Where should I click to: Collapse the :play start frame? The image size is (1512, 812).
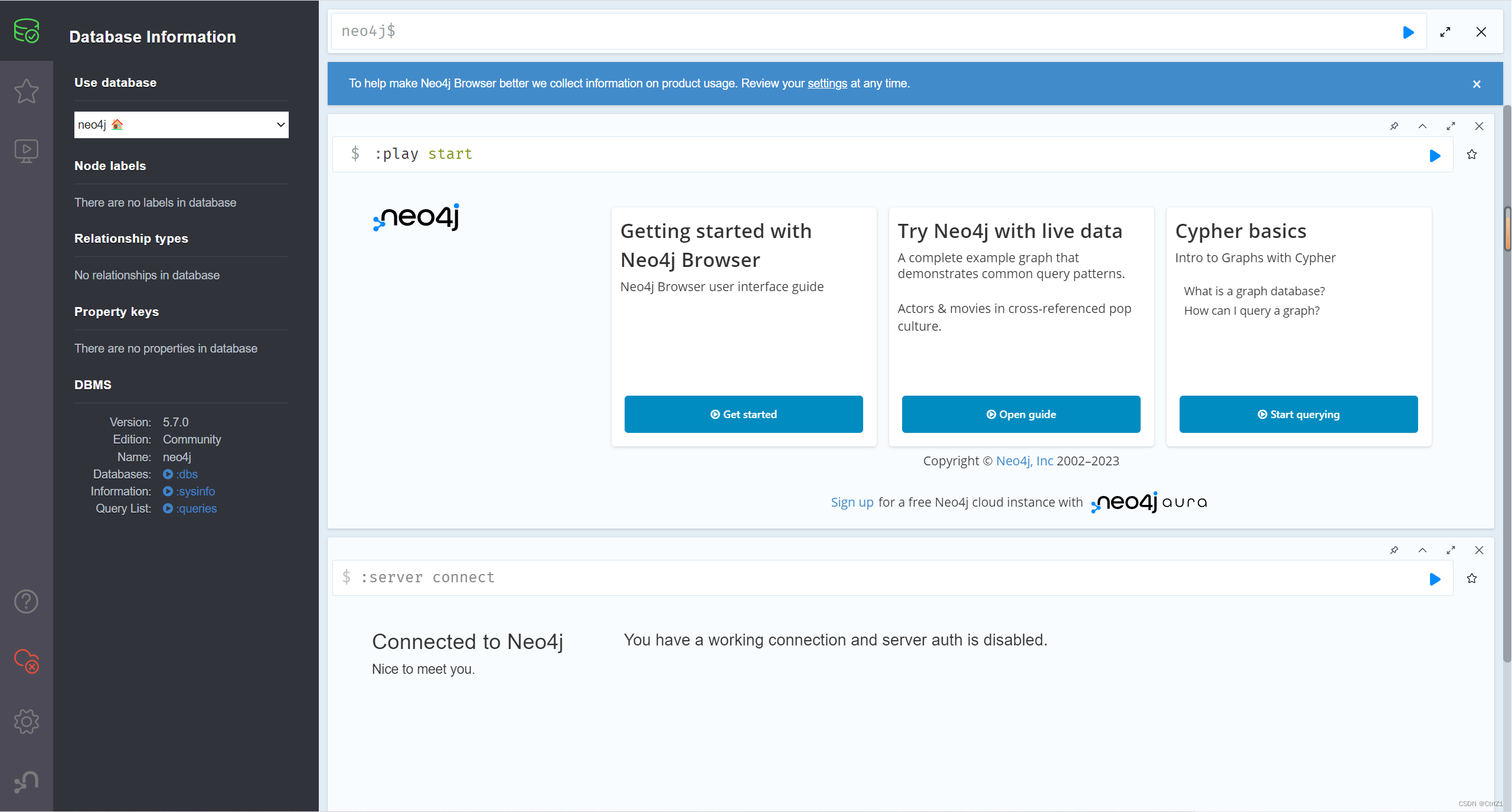[1422, 126]
